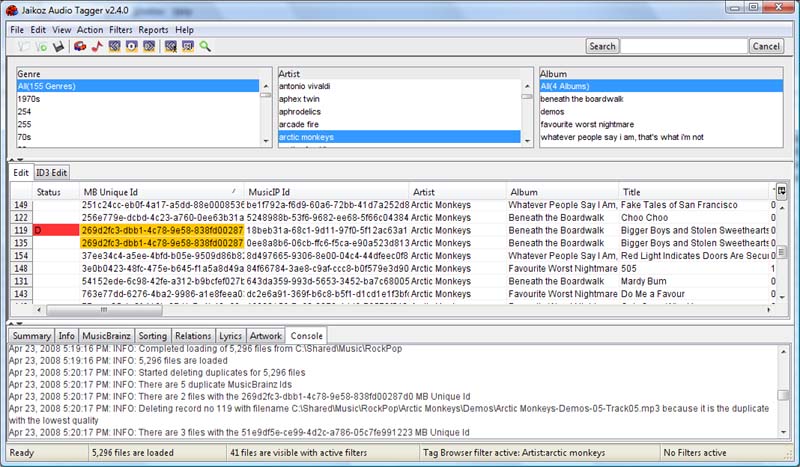Click the red car toolbar icon
The height and width of the screenshot is (467, 800).
pos(80,46)
